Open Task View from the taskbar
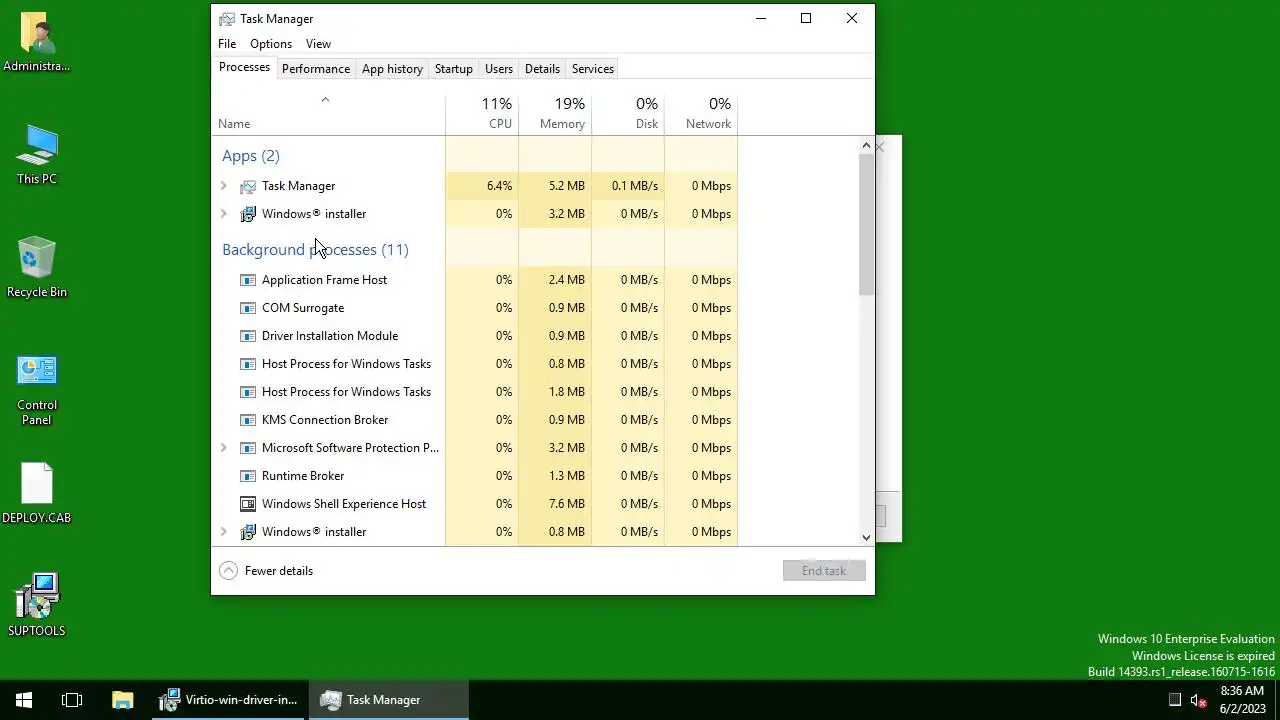The height and width of the screenshot is (720, 1280). click(72, 700)
